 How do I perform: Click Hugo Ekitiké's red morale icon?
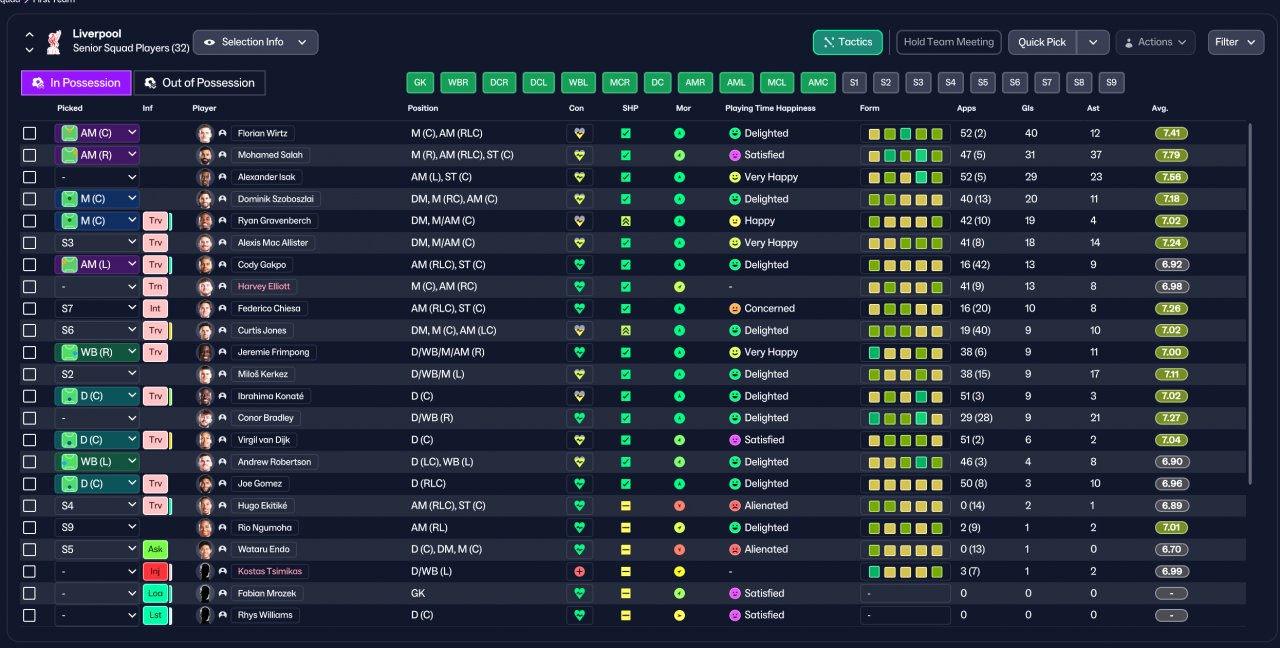click(680, 506)
